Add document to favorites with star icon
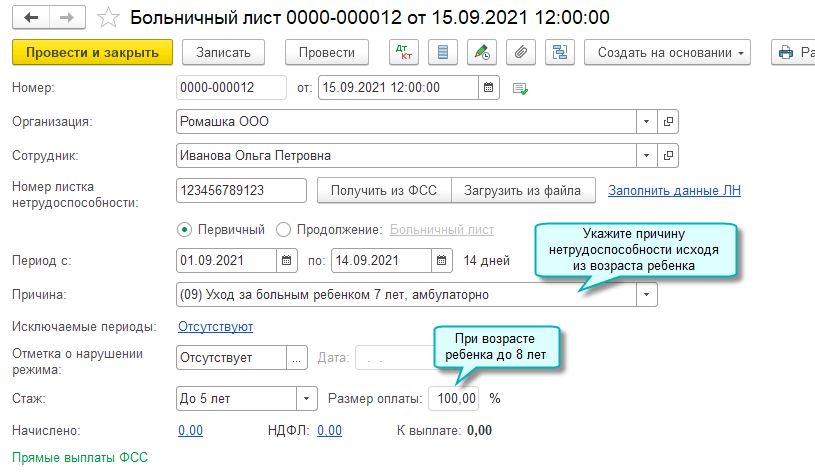This screenshot has width=815, height=474. (x=108, y=18)
